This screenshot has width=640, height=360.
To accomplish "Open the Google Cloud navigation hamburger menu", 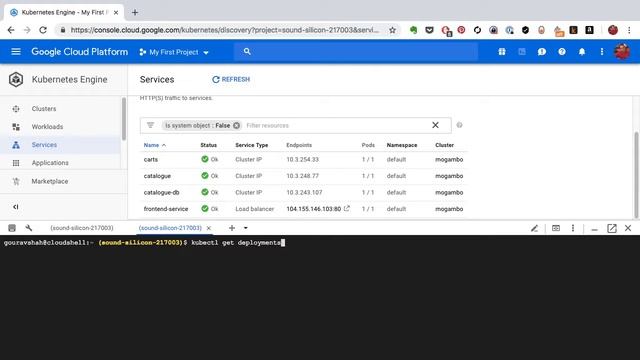I will point(16,52).
